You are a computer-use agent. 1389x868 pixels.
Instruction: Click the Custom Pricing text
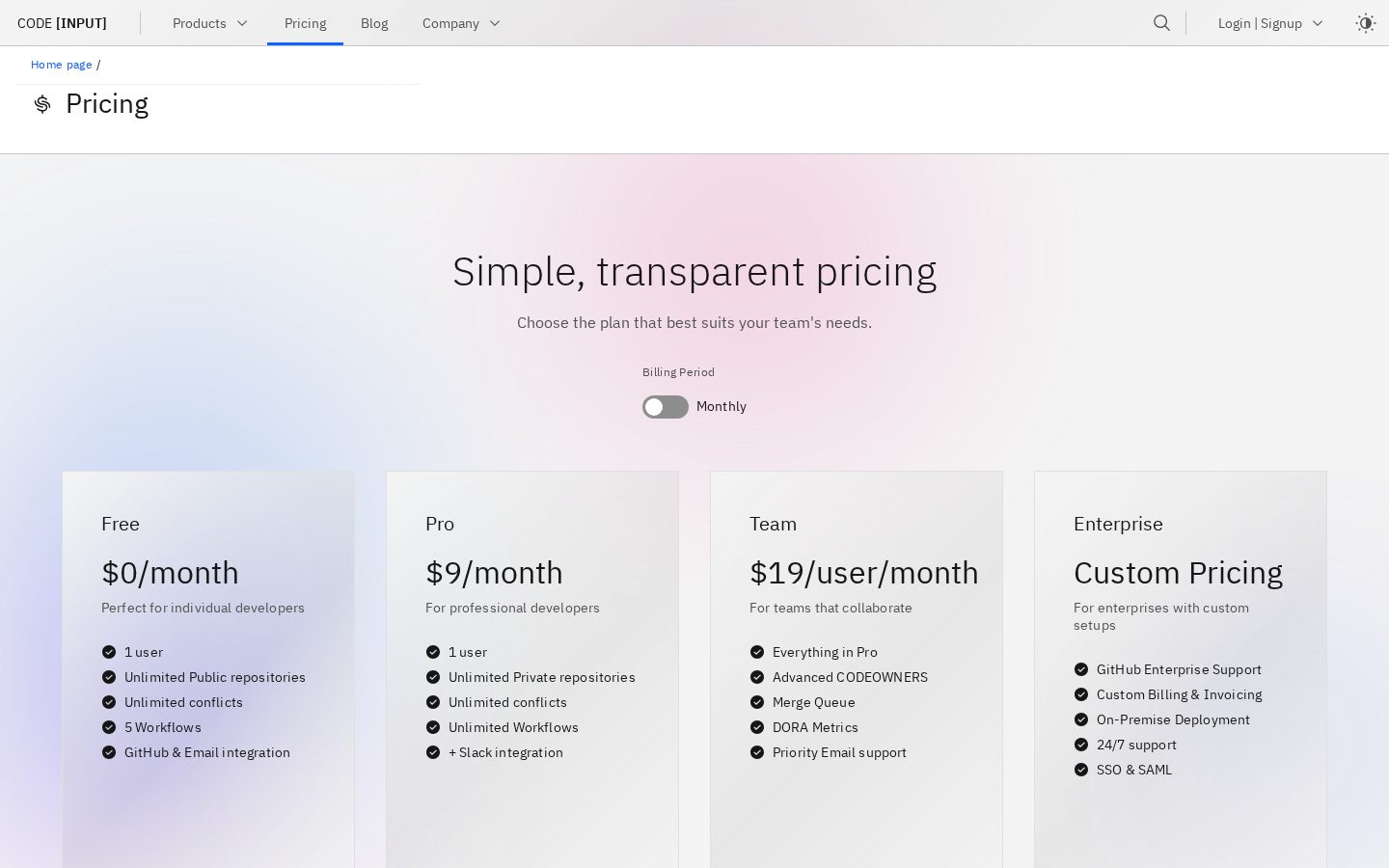(x=1178, y=573)
